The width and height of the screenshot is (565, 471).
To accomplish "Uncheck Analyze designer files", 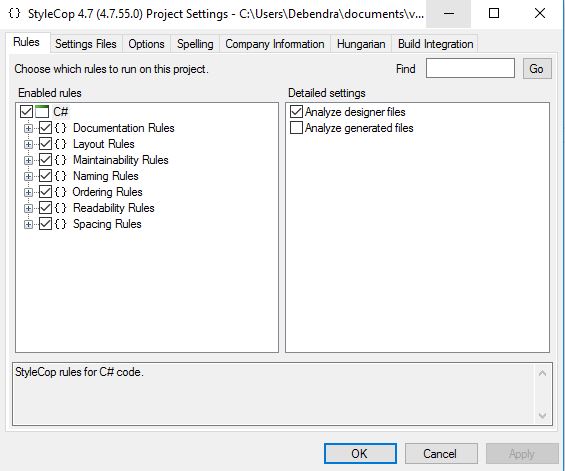I will click(x=296, y=112).
